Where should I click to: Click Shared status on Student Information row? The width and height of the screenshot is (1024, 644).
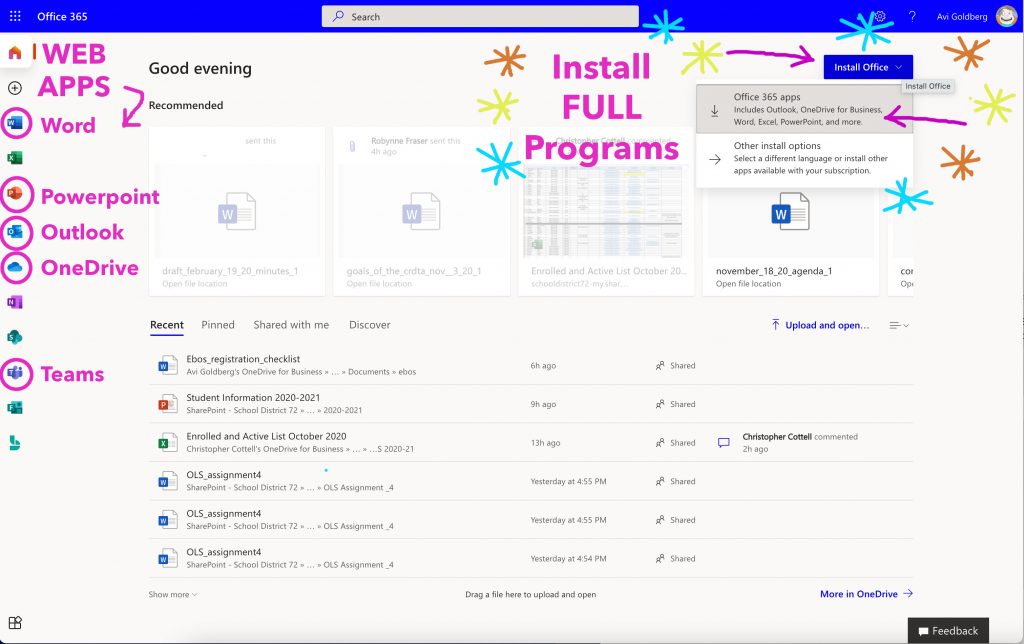click(675, 404)
